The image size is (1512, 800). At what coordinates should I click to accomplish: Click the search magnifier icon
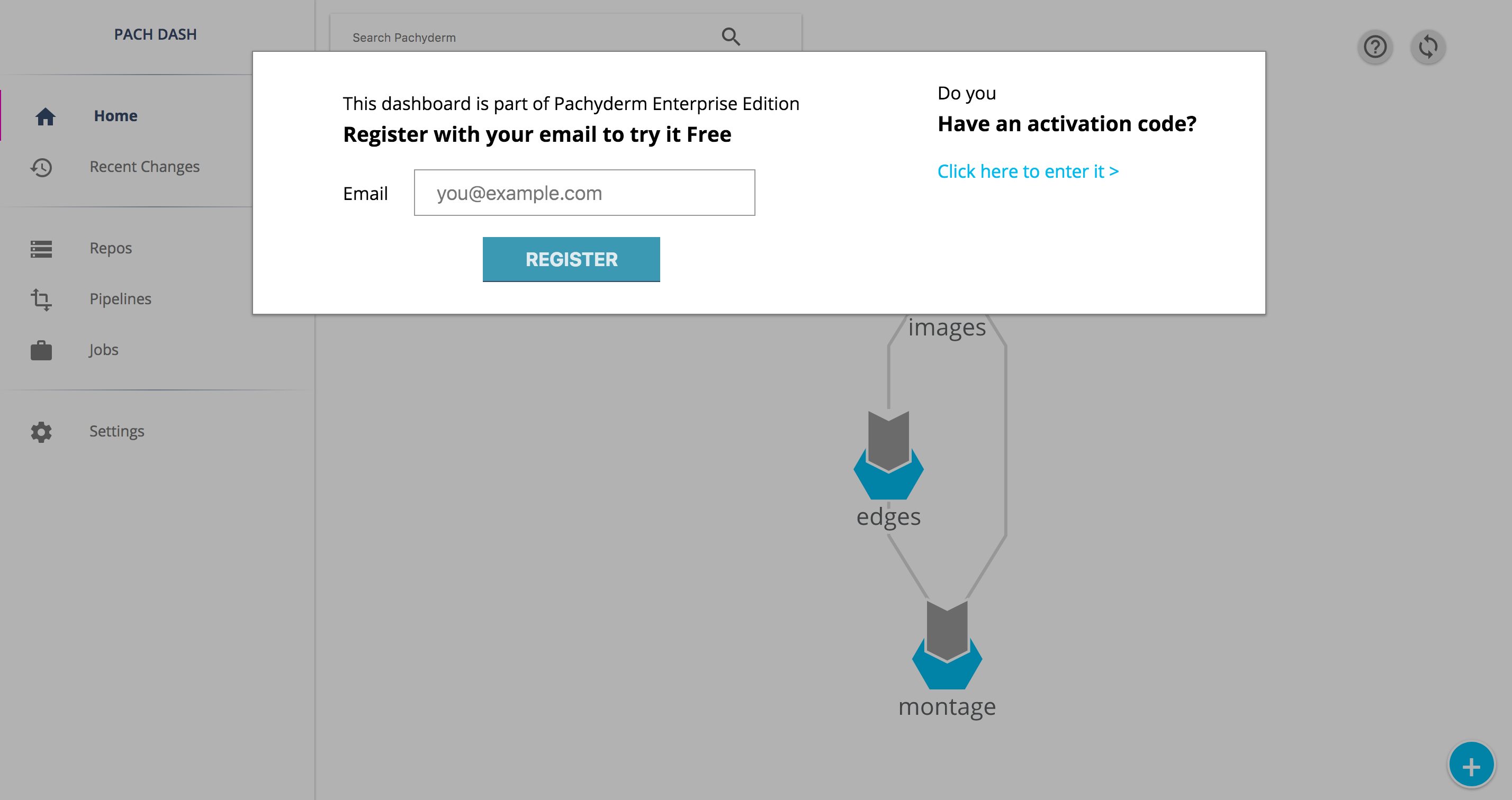click(731, 37)
